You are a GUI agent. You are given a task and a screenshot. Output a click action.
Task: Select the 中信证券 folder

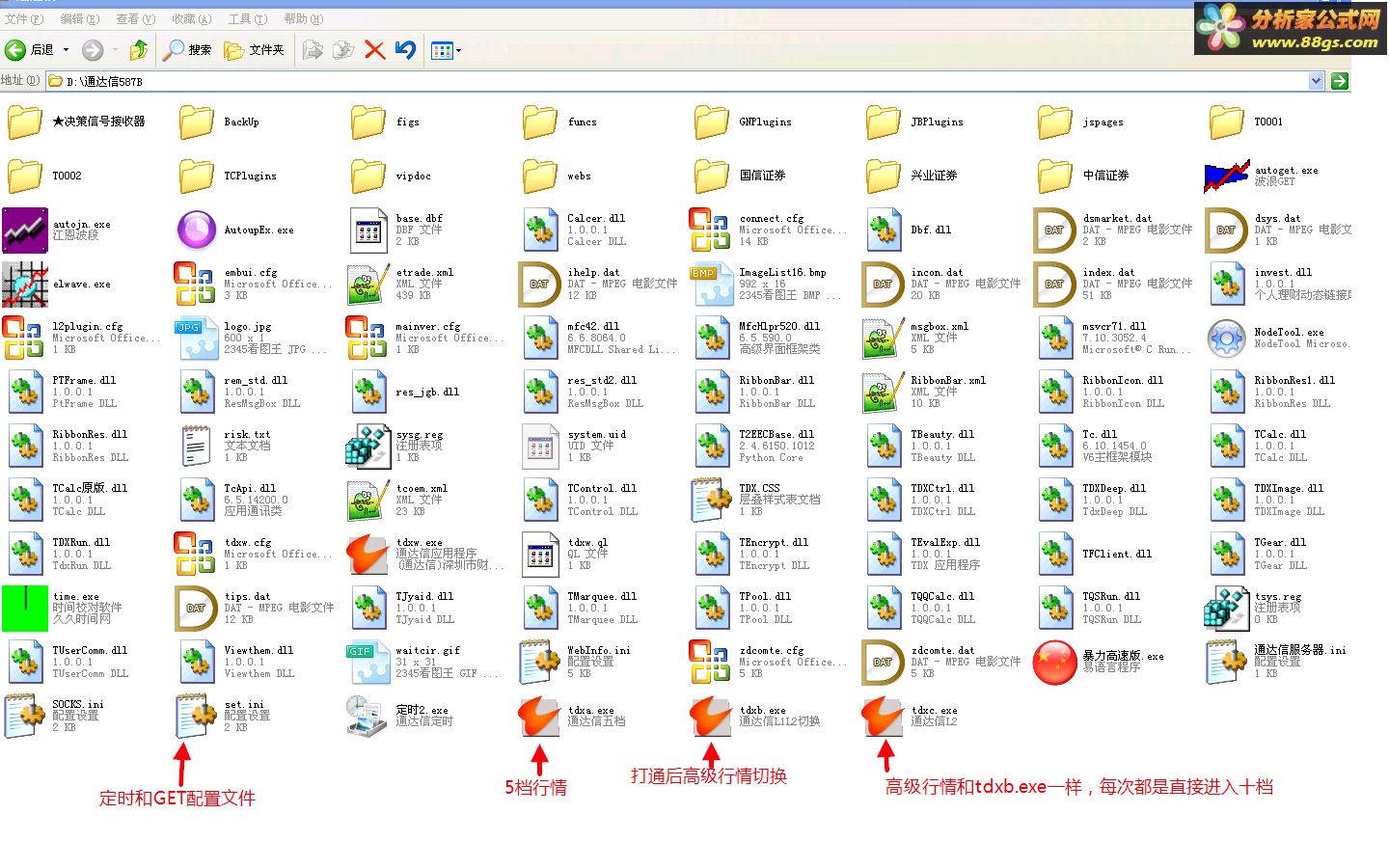pos(1054,176)
